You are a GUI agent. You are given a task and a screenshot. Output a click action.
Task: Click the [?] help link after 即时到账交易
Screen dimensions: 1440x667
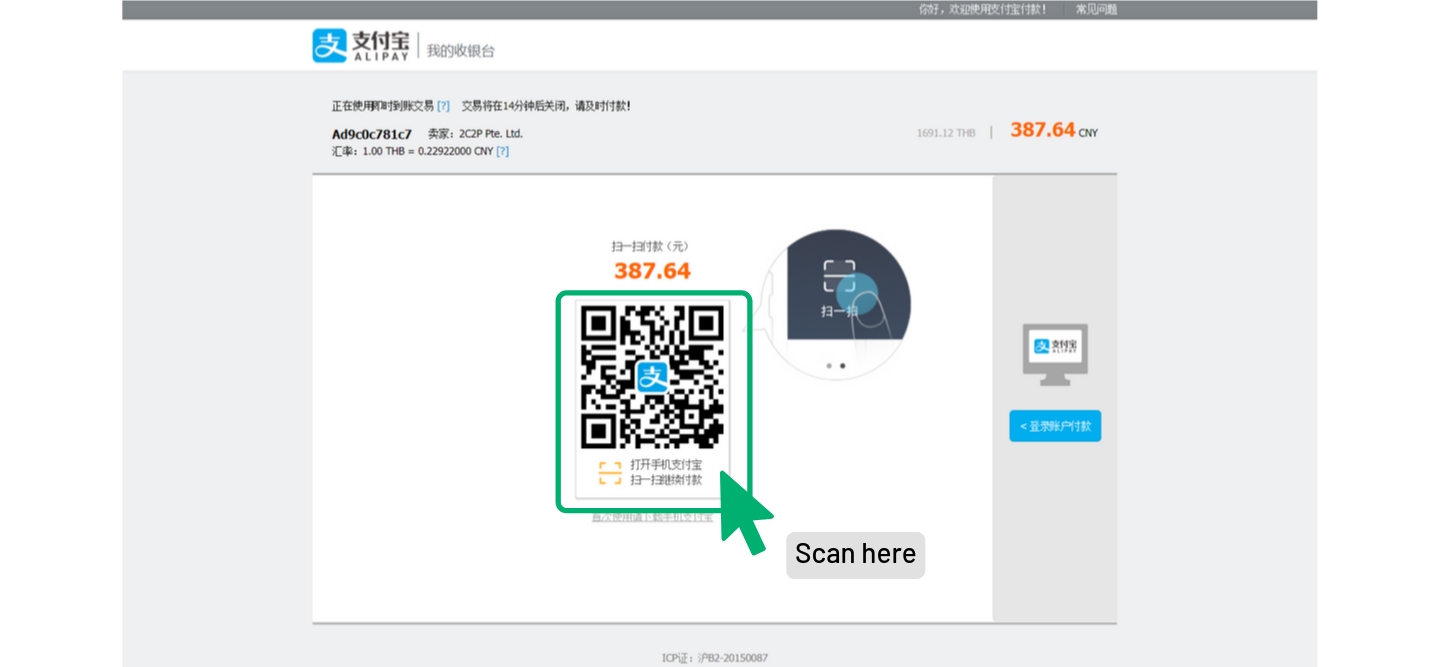click(443, 106)
